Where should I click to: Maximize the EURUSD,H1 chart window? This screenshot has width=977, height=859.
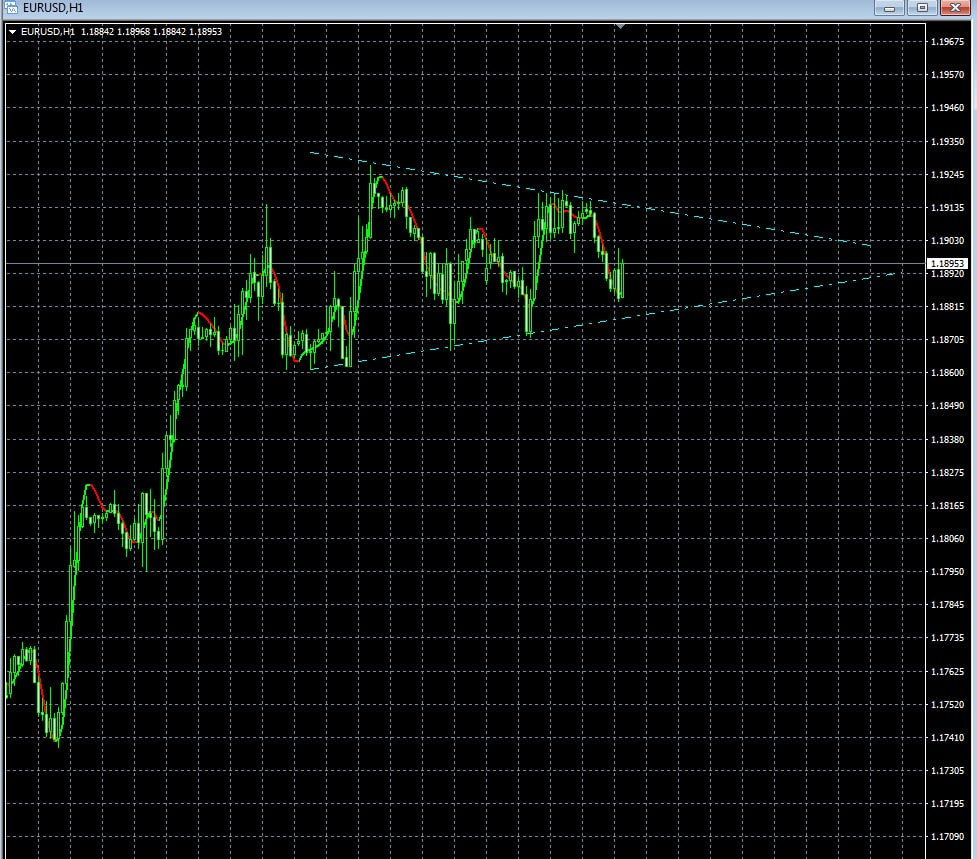click(x=922, y=7)
